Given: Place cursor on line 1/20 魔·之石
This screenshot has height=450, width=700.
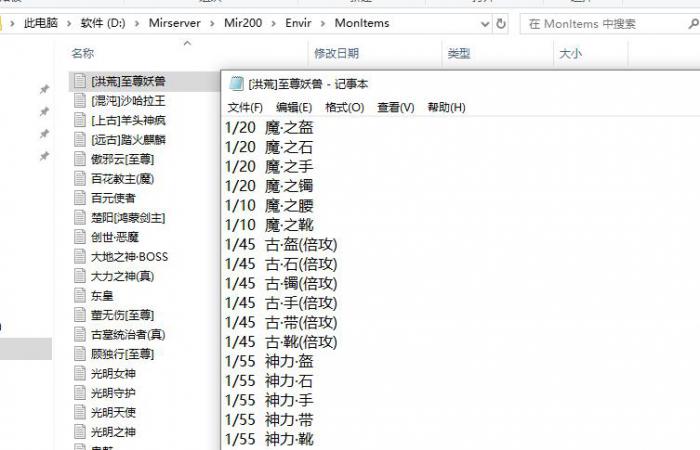Looking at the screenshot, I should pos(269,147).
